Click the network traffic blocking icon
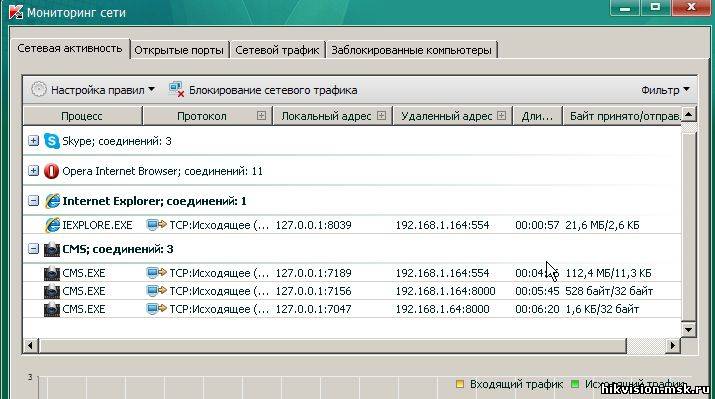 [x=176, y=89]
